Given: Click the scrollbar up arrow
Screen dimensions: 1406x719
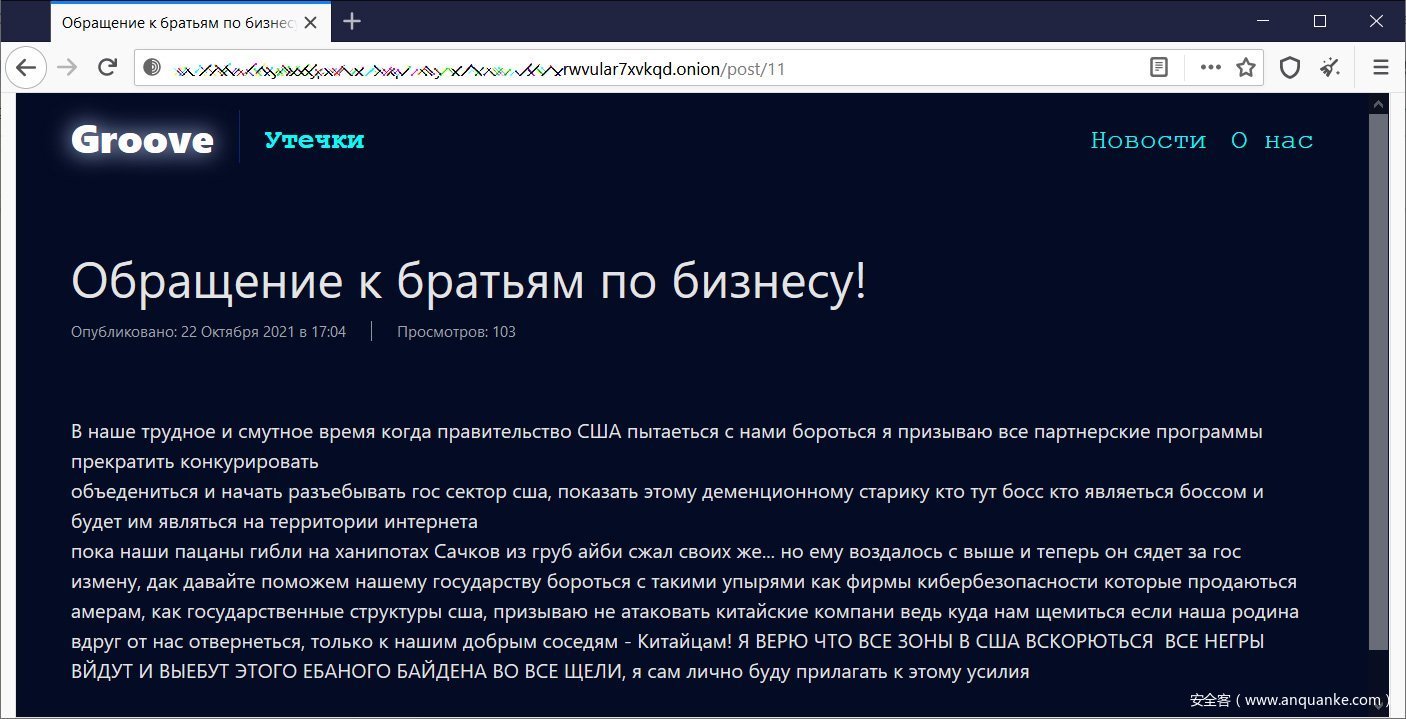Looking at the screenshot, I should pos(1378,103).
